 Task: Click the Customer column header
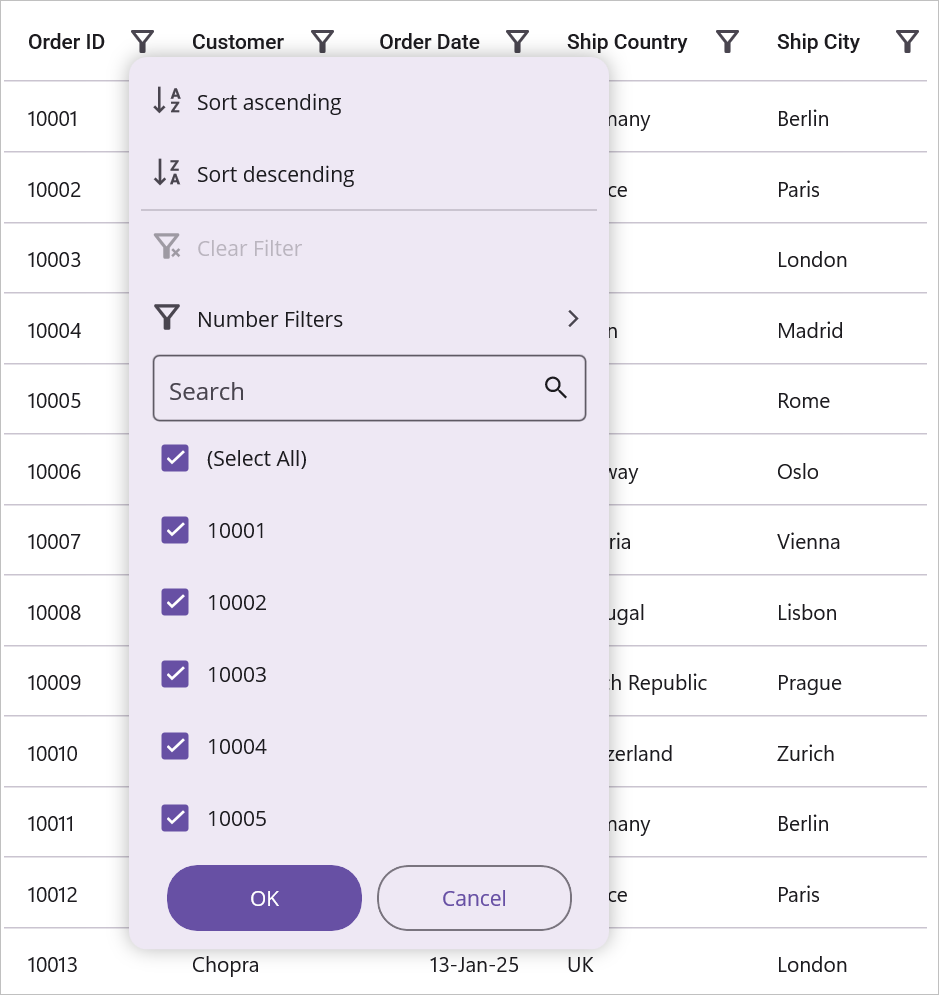[238, 42]
